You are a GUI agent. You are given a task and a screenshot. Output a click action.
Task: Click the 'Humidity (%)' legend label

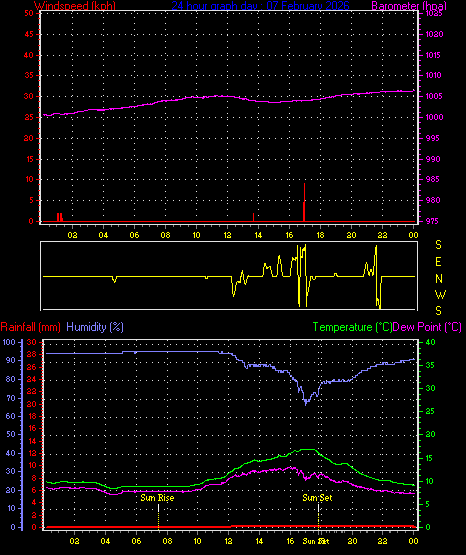tap(95, 327)
